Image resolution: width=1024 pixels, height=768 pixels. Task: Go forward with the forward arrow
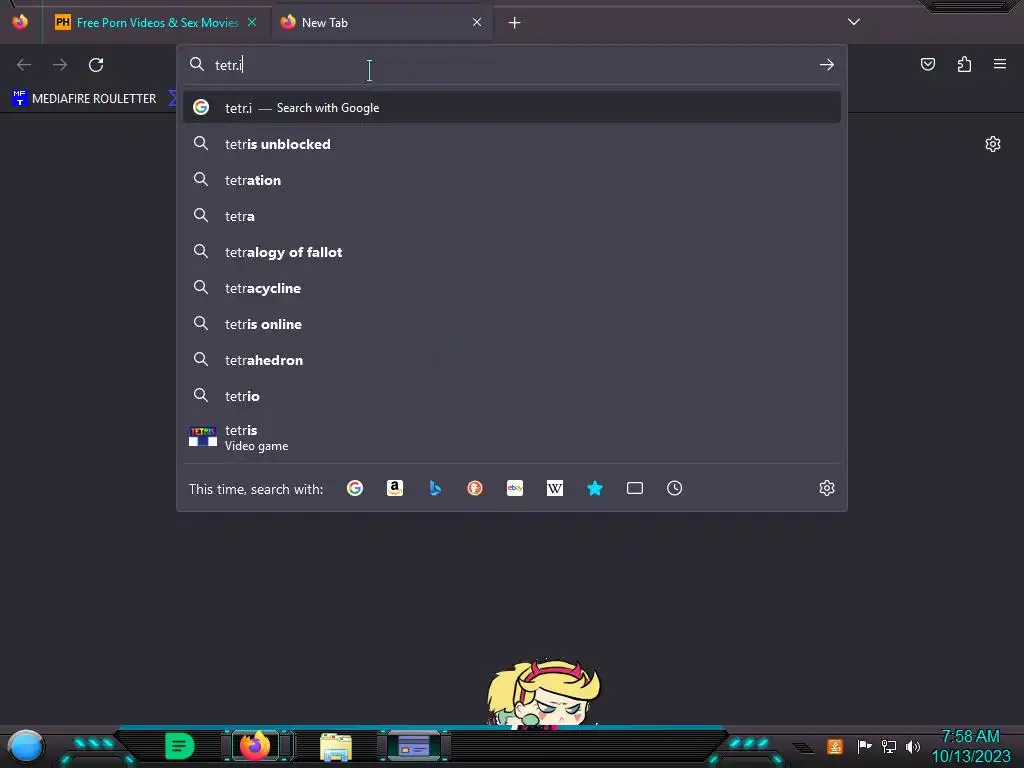(x=60, y=65)
